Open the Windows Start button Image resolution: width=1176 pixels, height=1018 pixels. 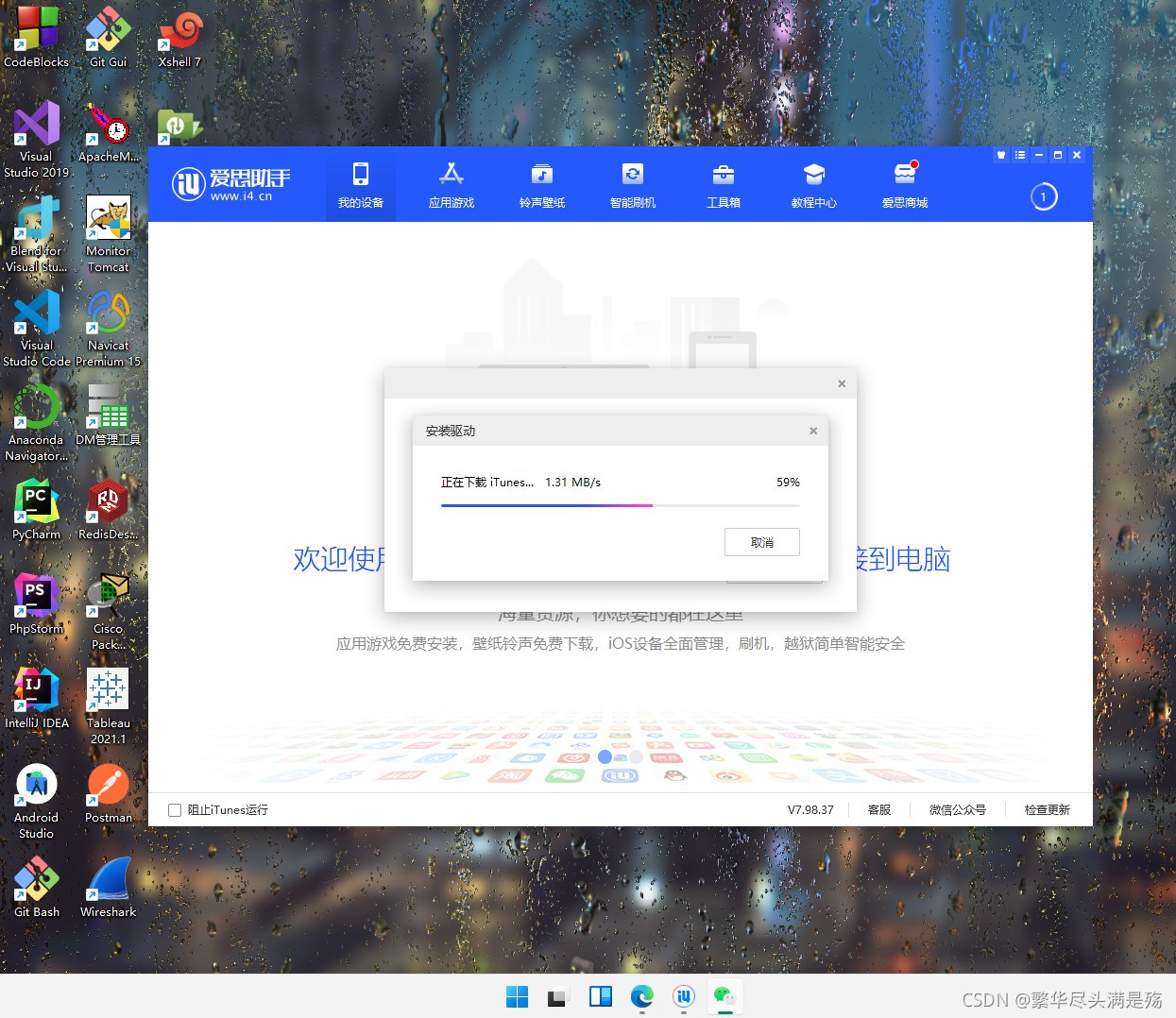coord(517,996)
